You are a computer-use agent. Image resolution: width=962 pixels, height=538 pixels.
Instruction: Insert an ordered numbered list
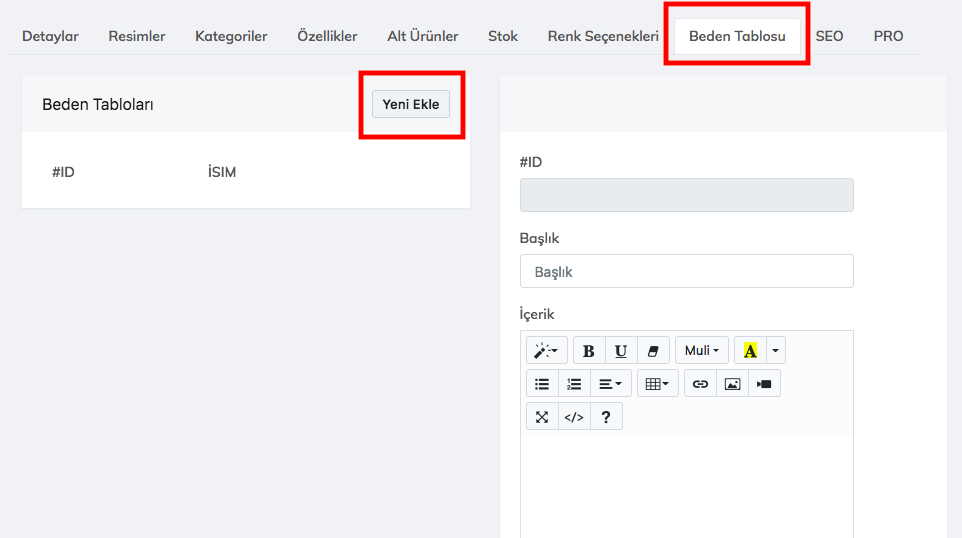point(574,384)
